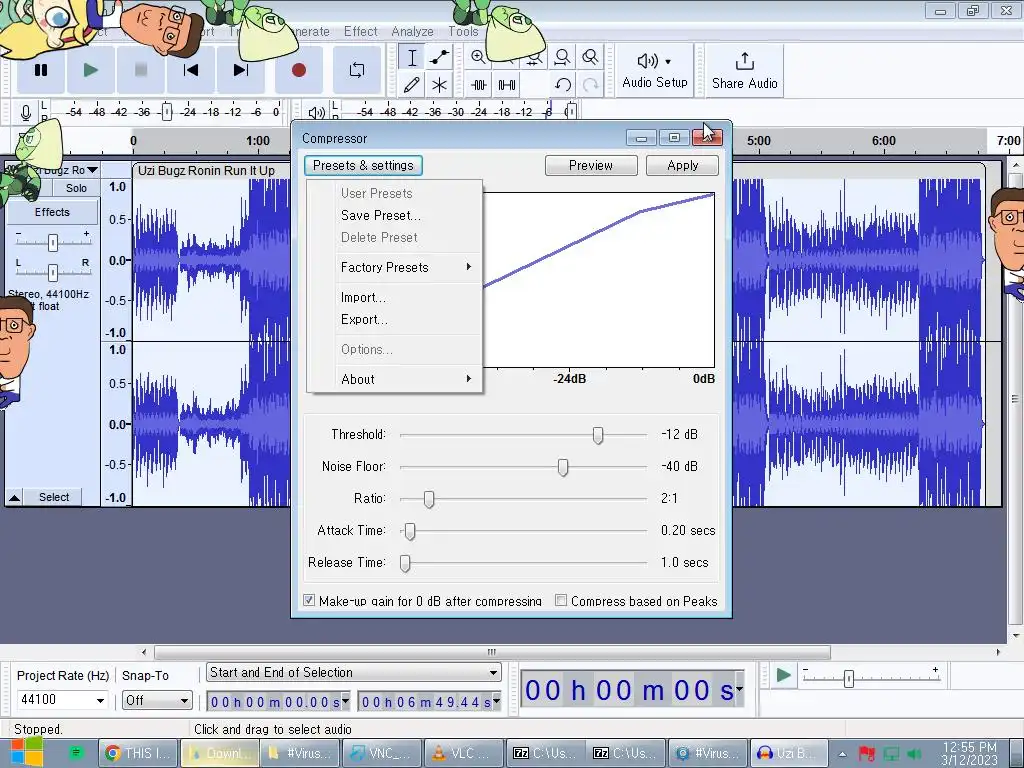Click the Attack Time slider handle

point(409,531)
